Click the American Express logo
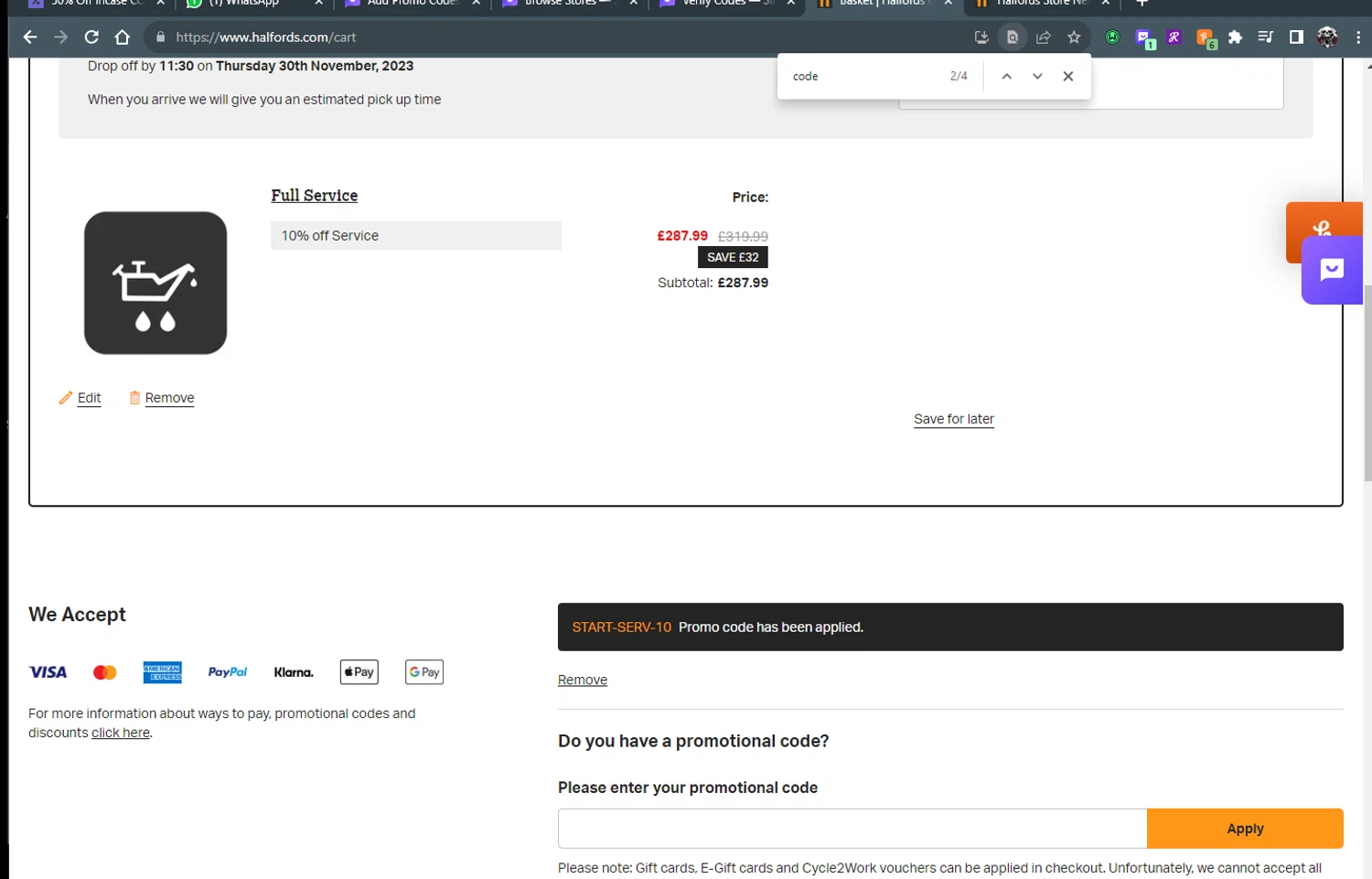Viewport: 1372px width, 879px height. [x=163, y=672]
